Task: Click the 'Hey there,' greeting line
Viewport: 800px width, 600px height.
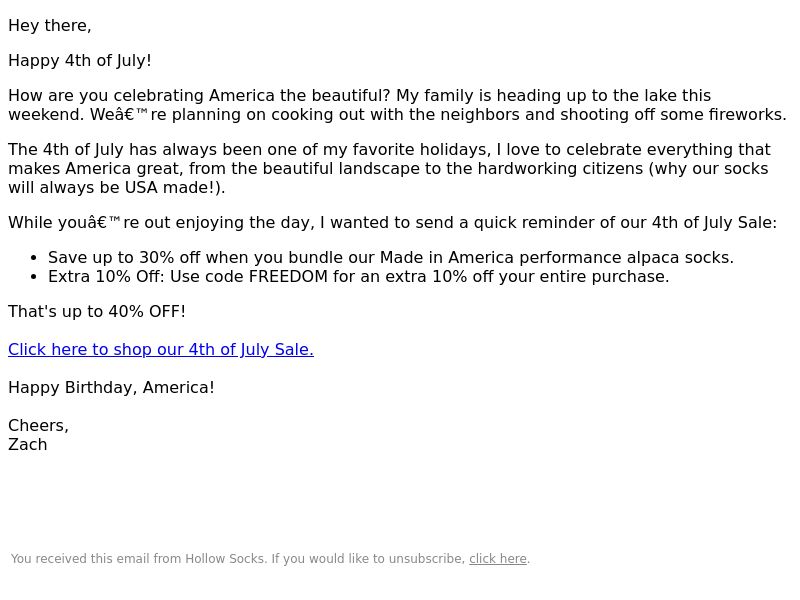Action: (49, 26)
